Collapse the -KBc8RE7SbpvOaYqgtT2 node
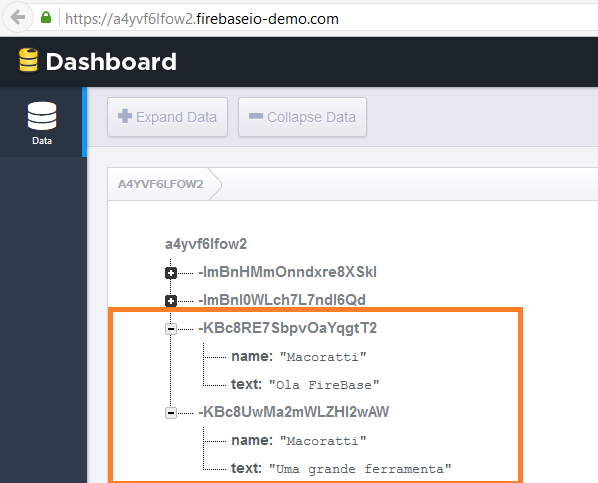Image resolution: width=598 pixels, height=483 pixels. point(171,328)
